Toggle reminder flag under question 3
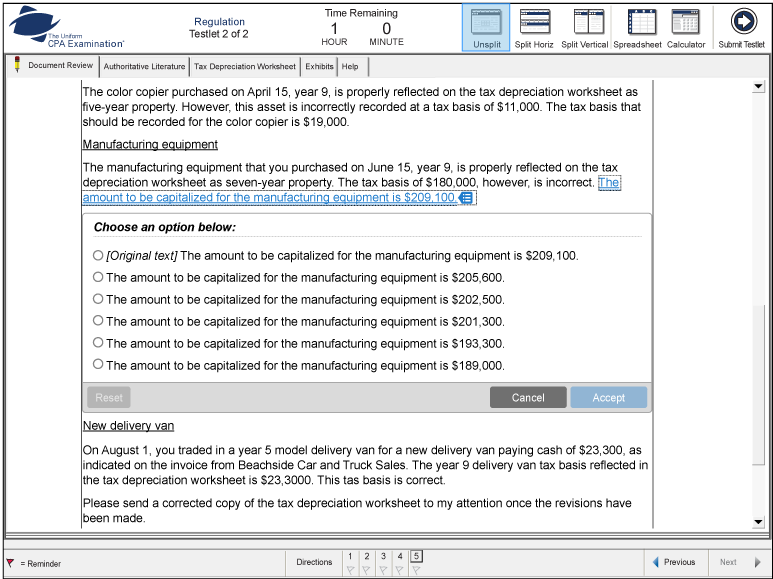Viewport: 773px width, 579px height. 384,571
